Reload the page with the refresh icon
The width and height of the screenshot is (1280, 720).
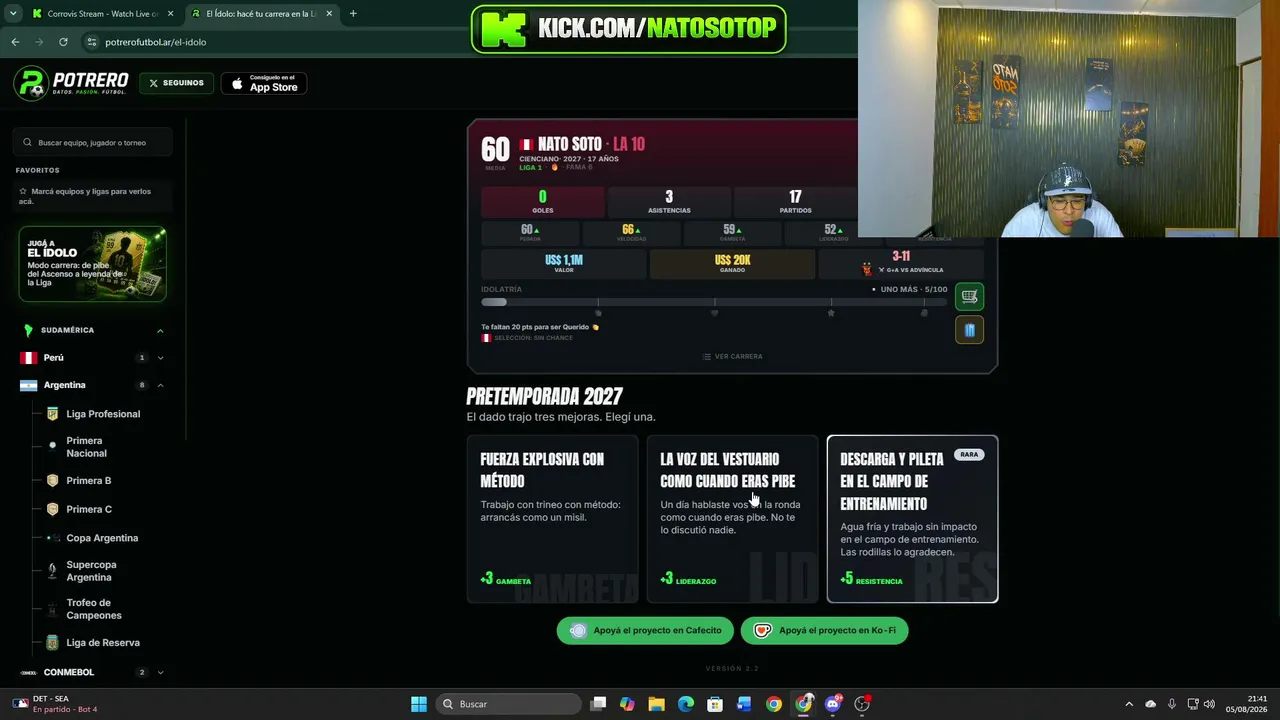coord(63,42)
